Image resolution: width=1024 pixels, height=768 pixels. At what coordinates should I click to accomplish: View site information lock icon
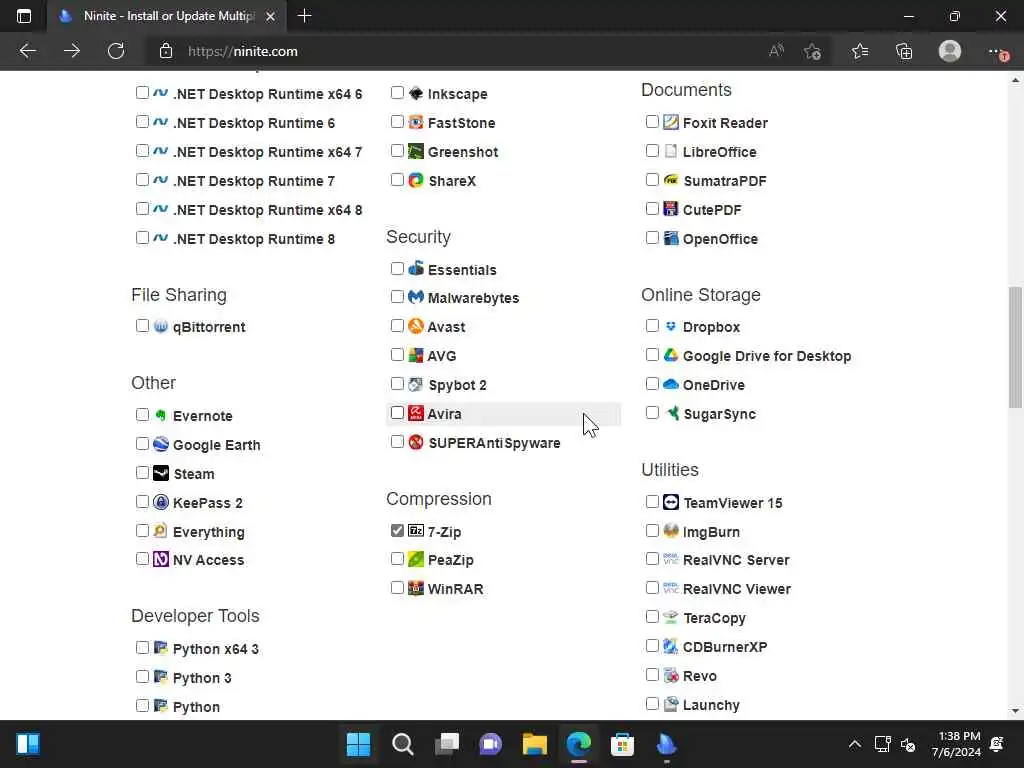tap(166, 51)
